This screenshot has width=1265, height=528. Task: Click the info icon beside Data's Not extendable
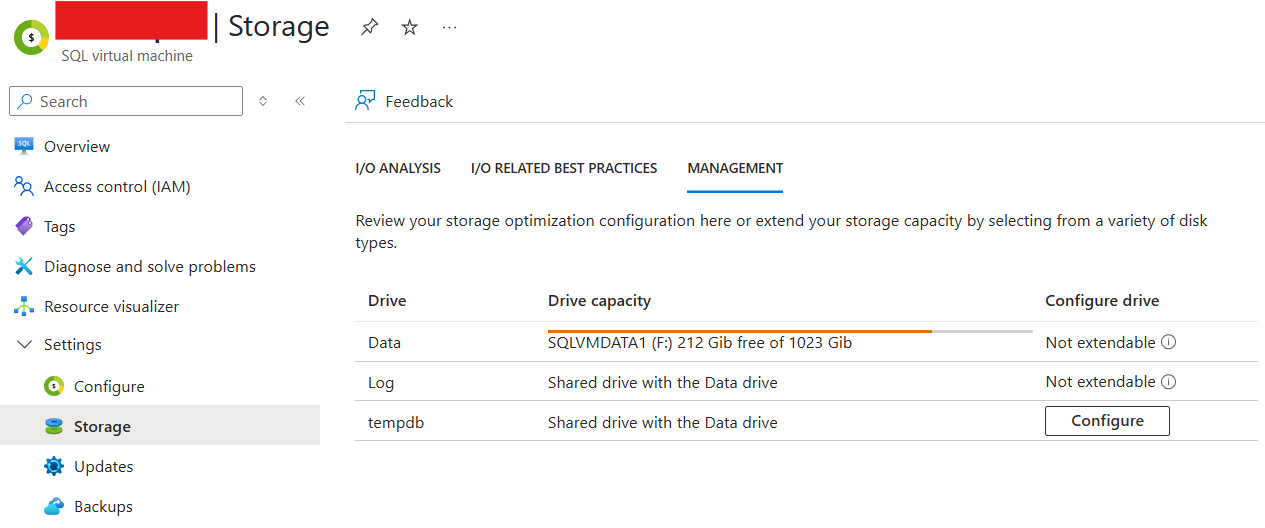1168,342
